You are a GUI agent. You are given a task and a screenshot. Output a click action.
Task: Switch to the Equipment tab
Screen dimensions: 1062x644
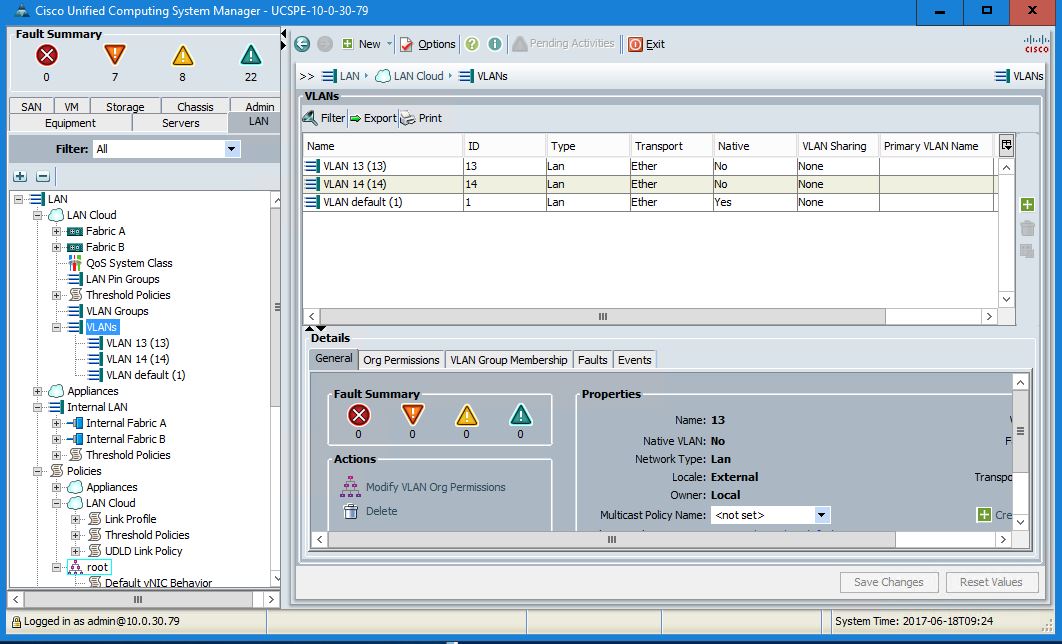[x=70, y=123]
